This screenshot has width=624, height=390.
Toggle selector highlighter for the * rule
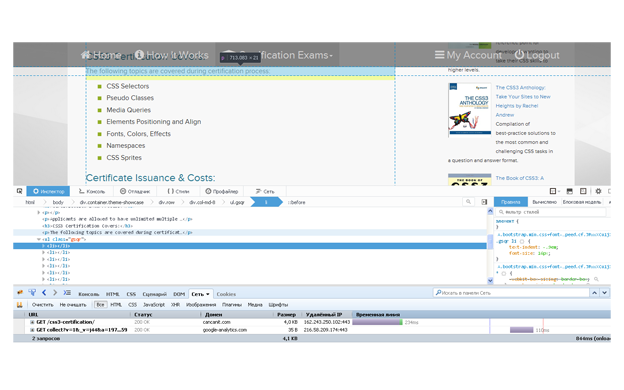(x=504, y=273)
